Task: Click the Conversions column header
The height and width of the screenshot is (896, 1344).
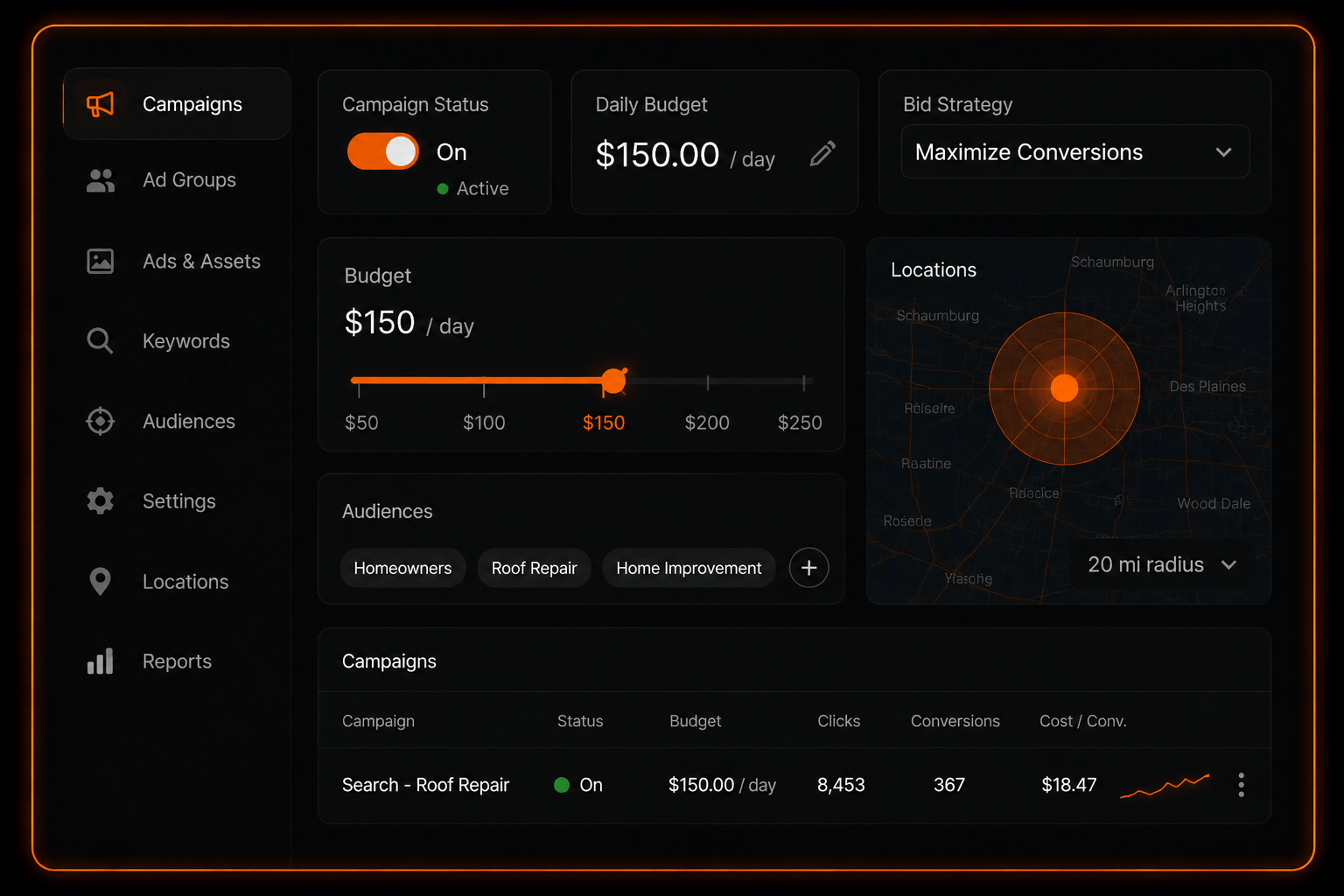Action: point(955,721)
